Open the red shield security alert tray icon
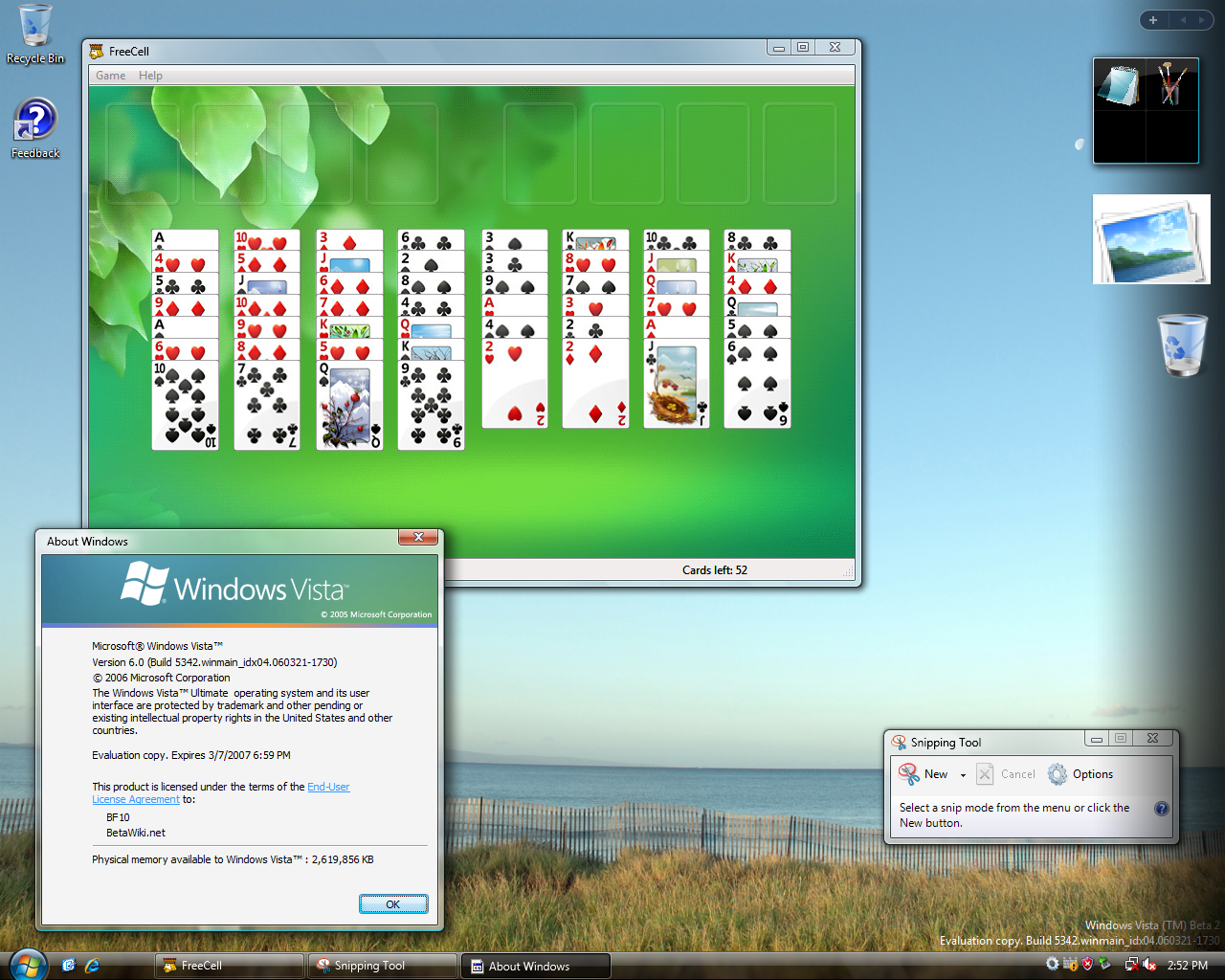The image size is (1225, 980). (x=1087, y=965)
